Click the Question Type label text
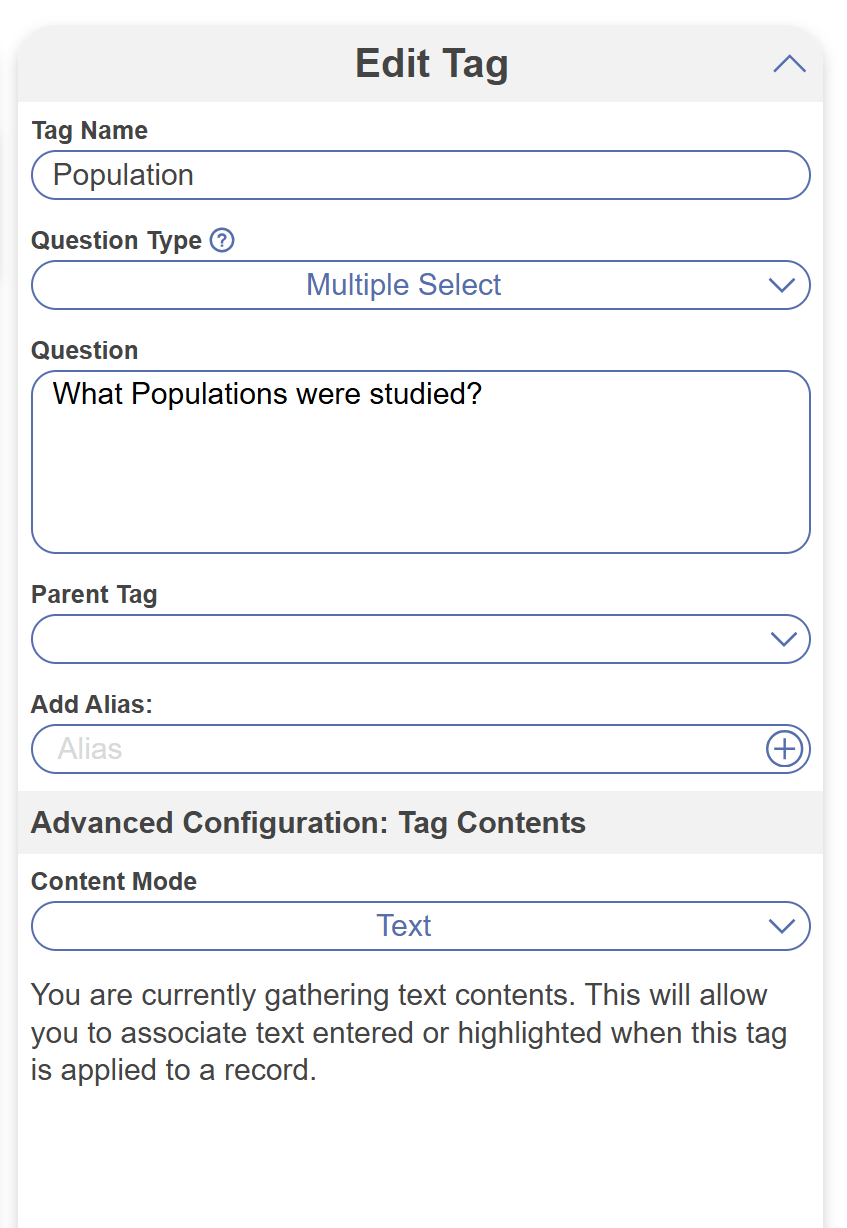Image resolution: width=847 pixels, height=1228 pixels. (x=116, y=241)
